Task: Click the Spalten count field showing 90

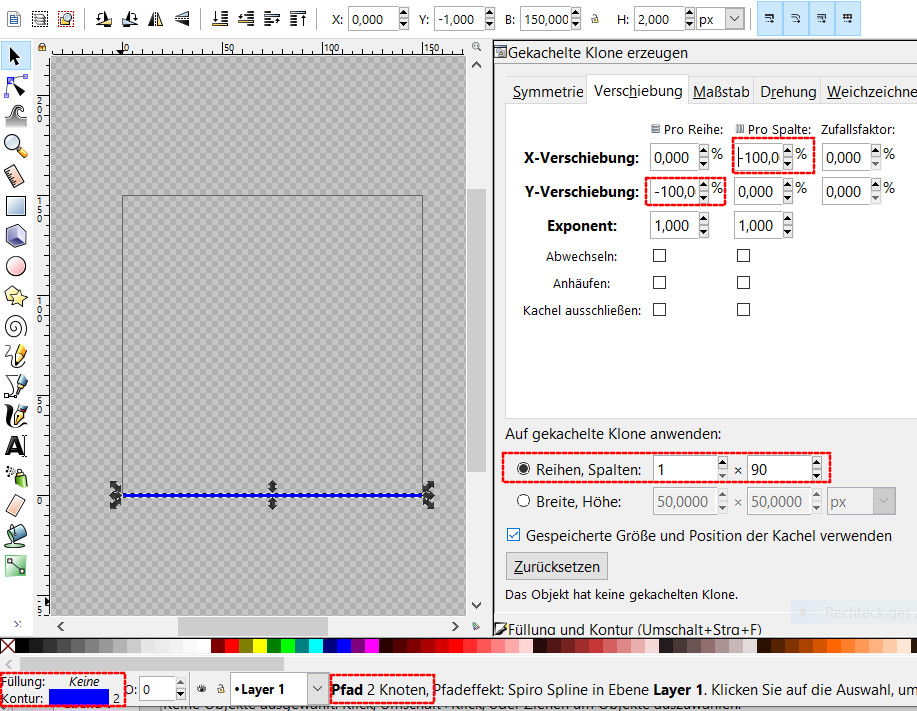Action: click(x=780, y=469)
